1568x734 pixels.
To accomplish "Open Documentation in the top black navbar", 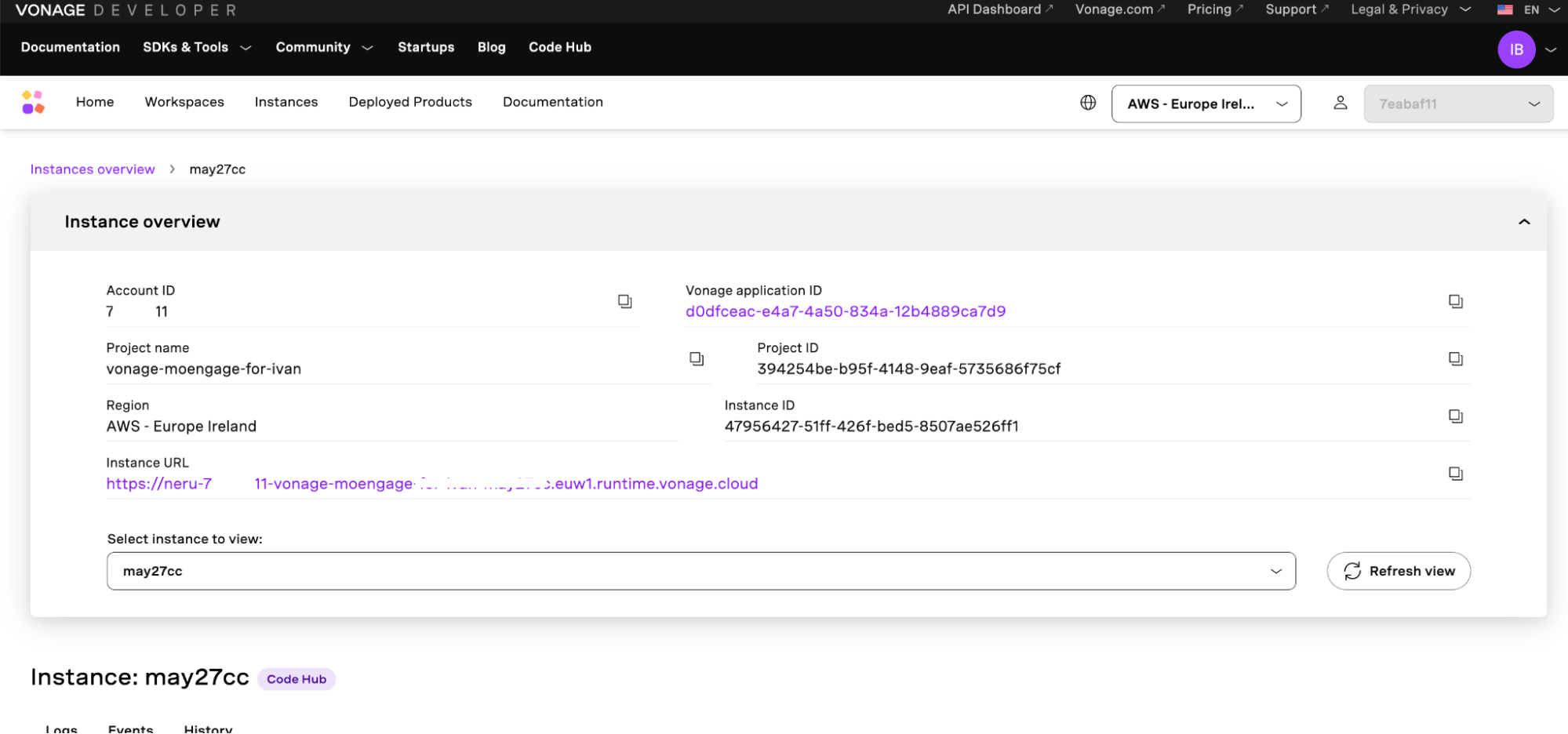I will [71, 47].
